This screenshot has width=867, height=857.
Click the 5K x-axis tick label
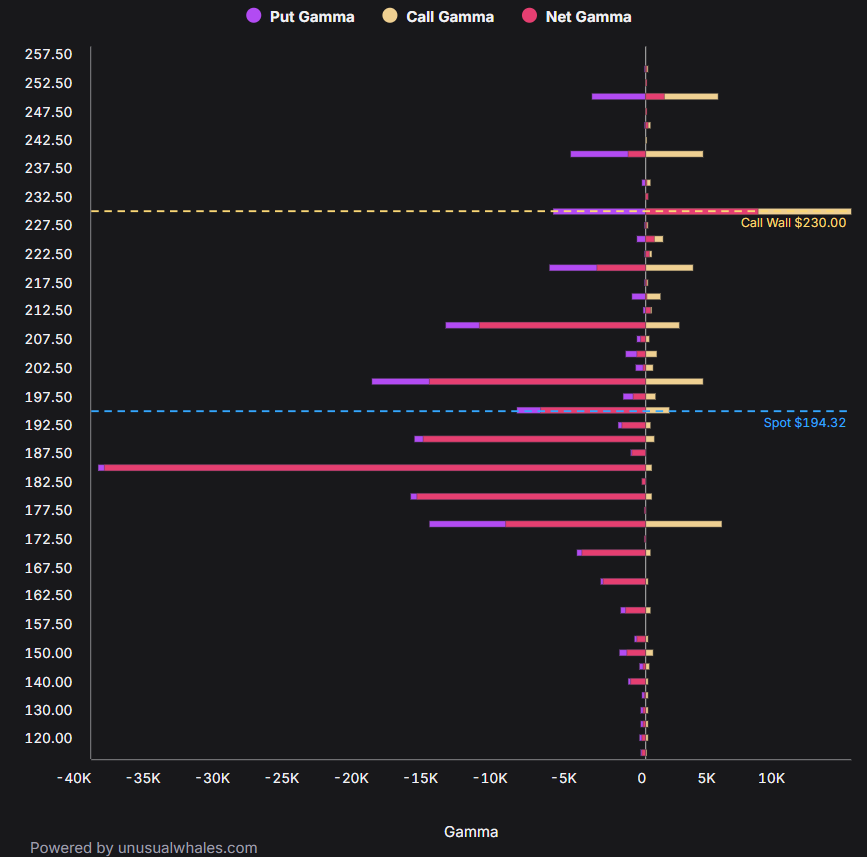point(707,778)
